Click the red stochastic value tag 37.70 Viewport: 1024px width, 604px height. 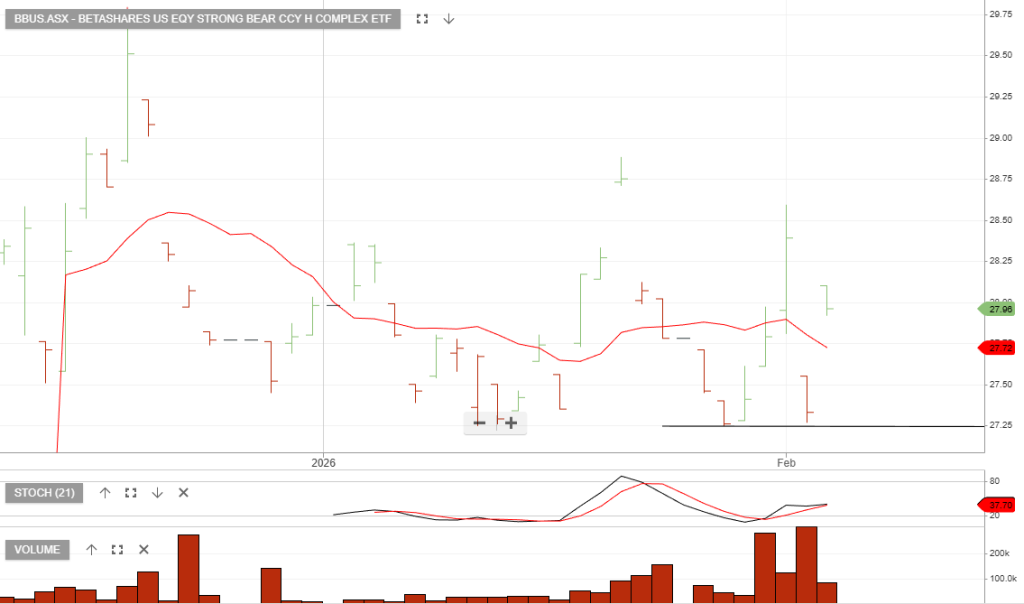1000,505
